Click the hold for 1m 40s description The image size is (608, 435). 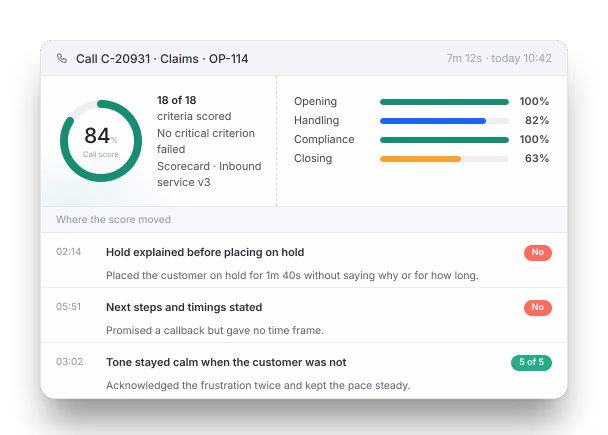click(x=292, y=275)
